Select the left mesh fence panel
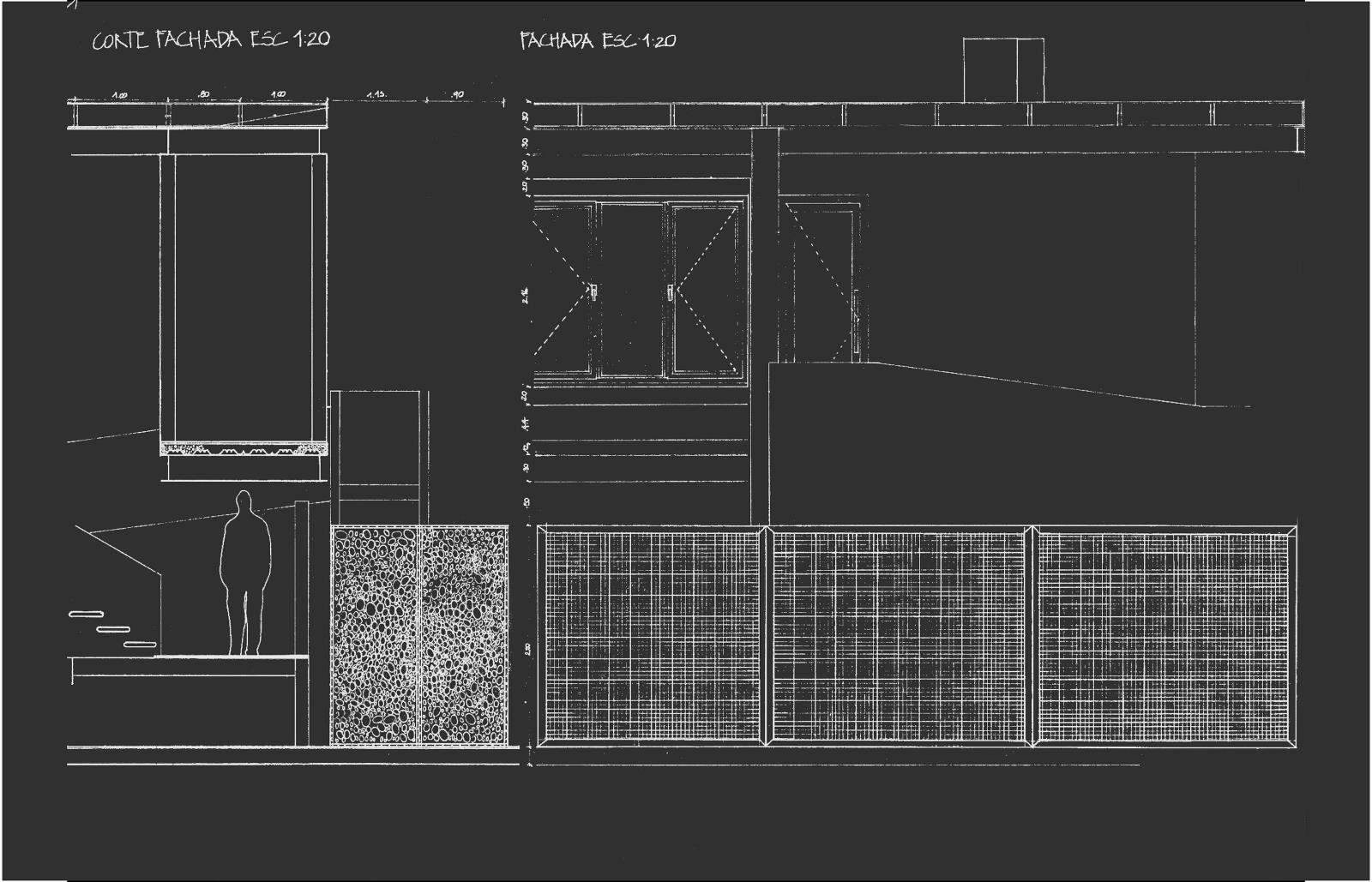 [652, 636]
